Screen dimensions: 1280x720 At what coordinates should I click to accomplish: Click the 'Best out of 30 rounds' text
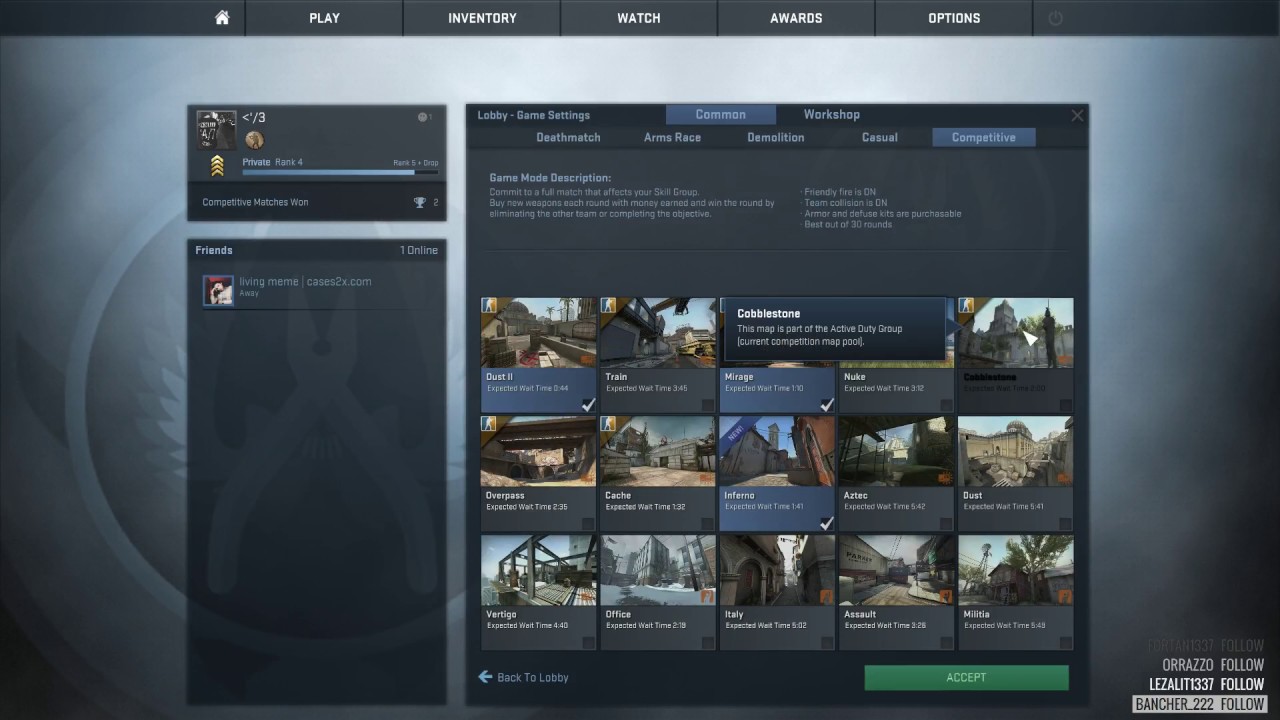point(847,225)
